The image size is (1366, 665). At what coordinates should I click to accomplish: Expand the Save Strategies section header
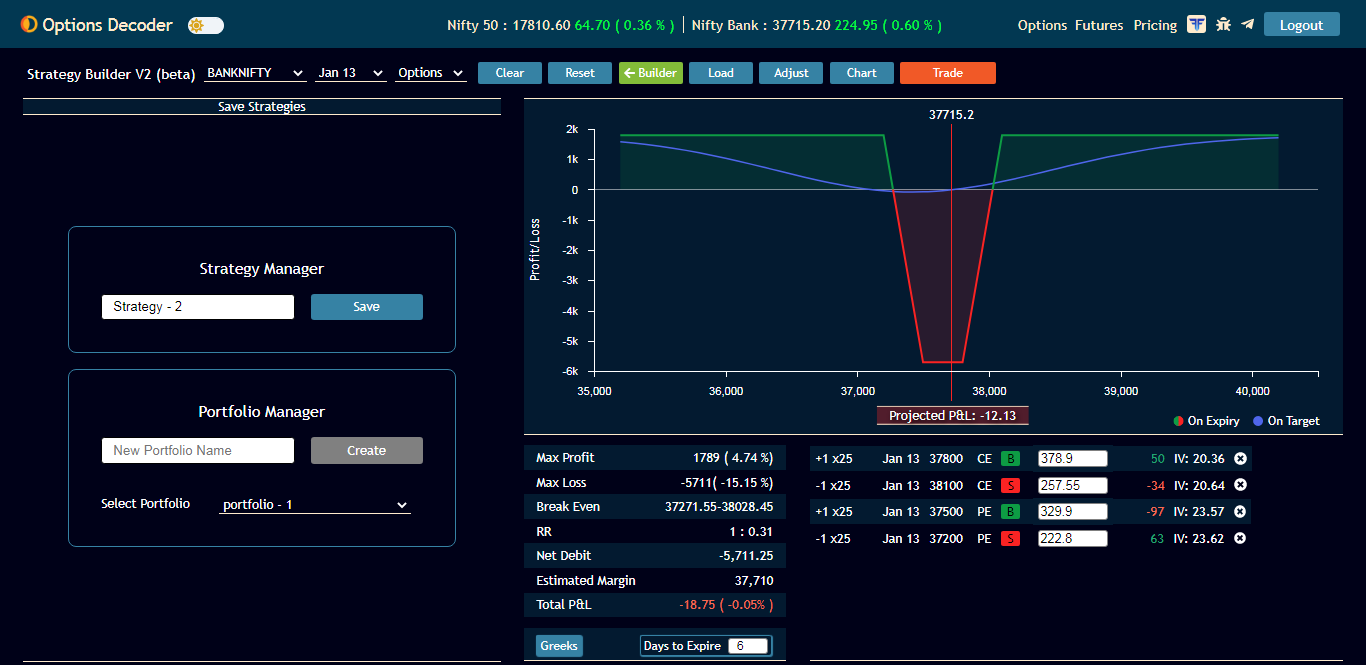tap(262, 107)
